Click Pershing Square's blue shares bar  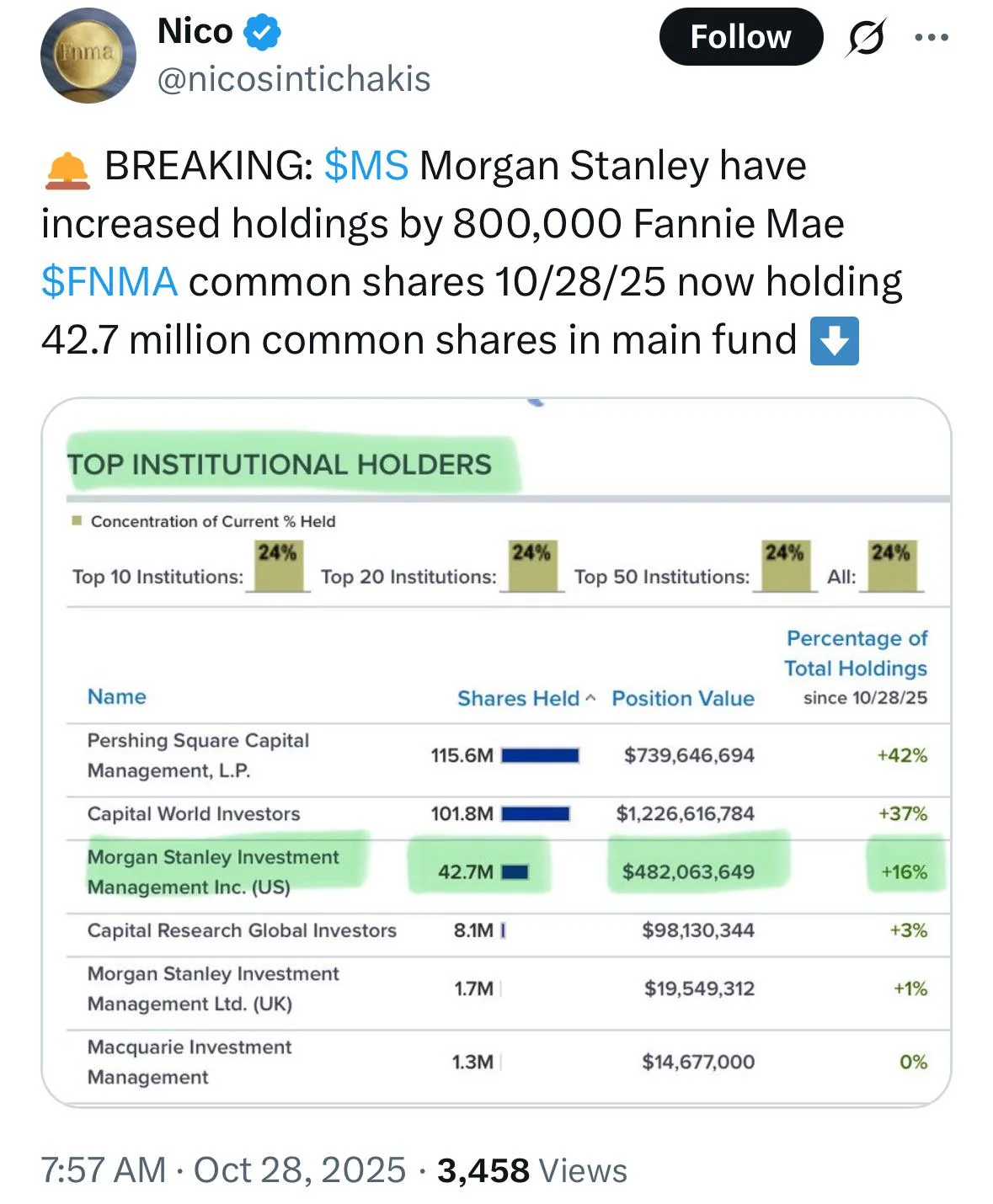pyautogui.click(x=540, y=755)
